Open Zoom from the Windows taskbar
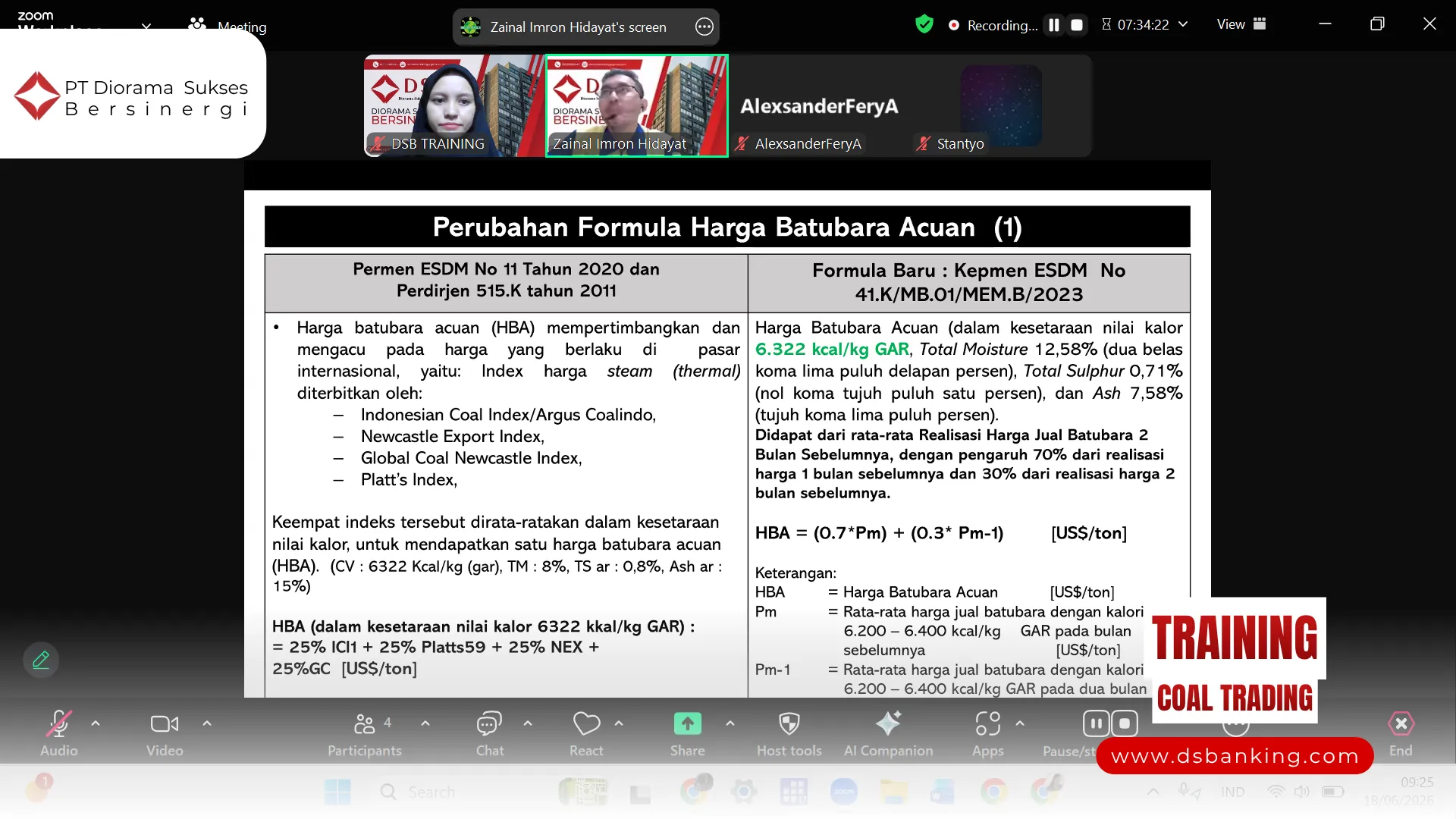Viewport: 1456px width, 819px height. (x=844, y=792)
